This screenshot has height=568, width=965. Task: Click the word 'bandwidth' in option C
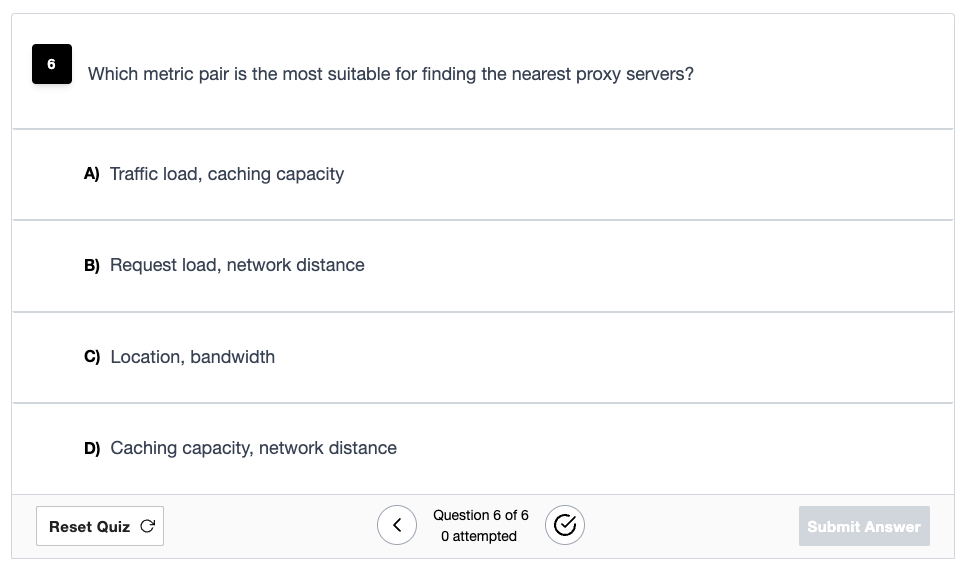(x=233, y=357)
